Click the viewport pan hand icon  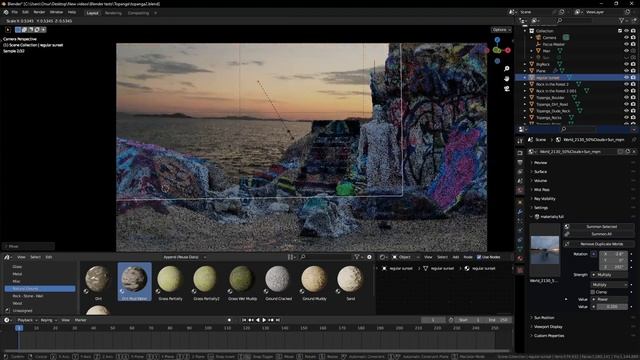click(x=507, y=78)
